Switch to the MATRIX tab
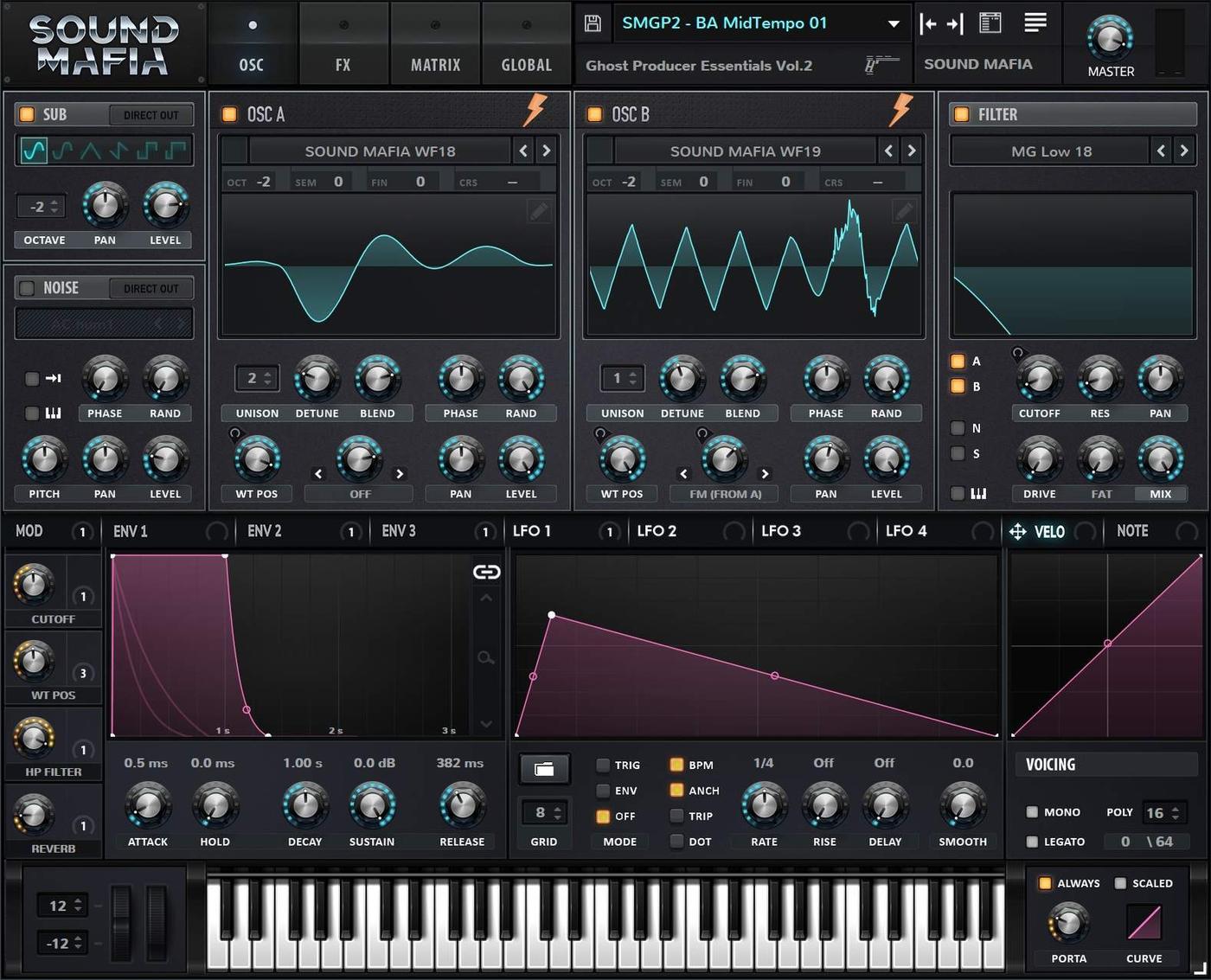 435,42
